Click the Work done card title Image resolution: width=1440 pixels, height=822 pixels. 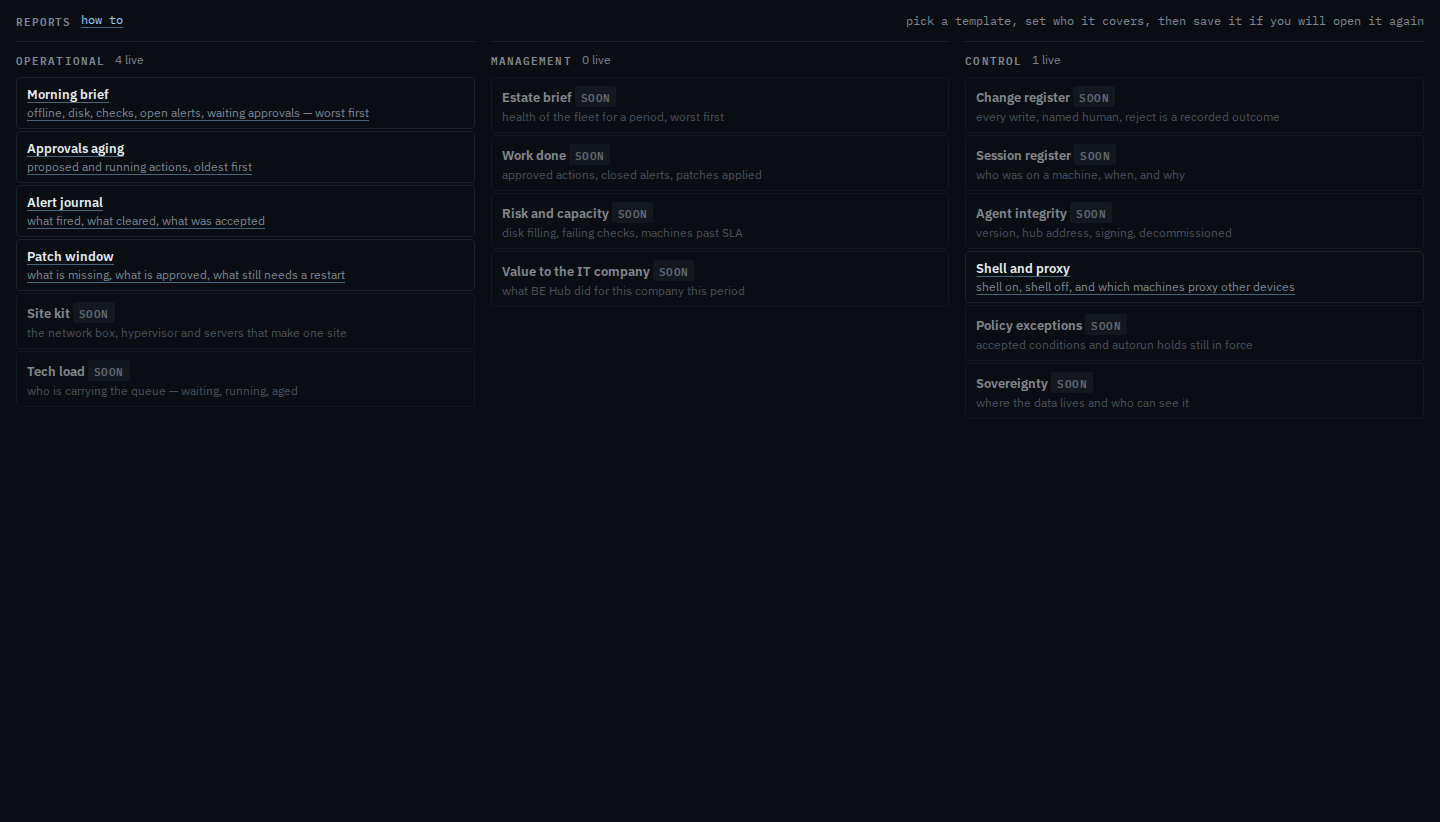534,155
